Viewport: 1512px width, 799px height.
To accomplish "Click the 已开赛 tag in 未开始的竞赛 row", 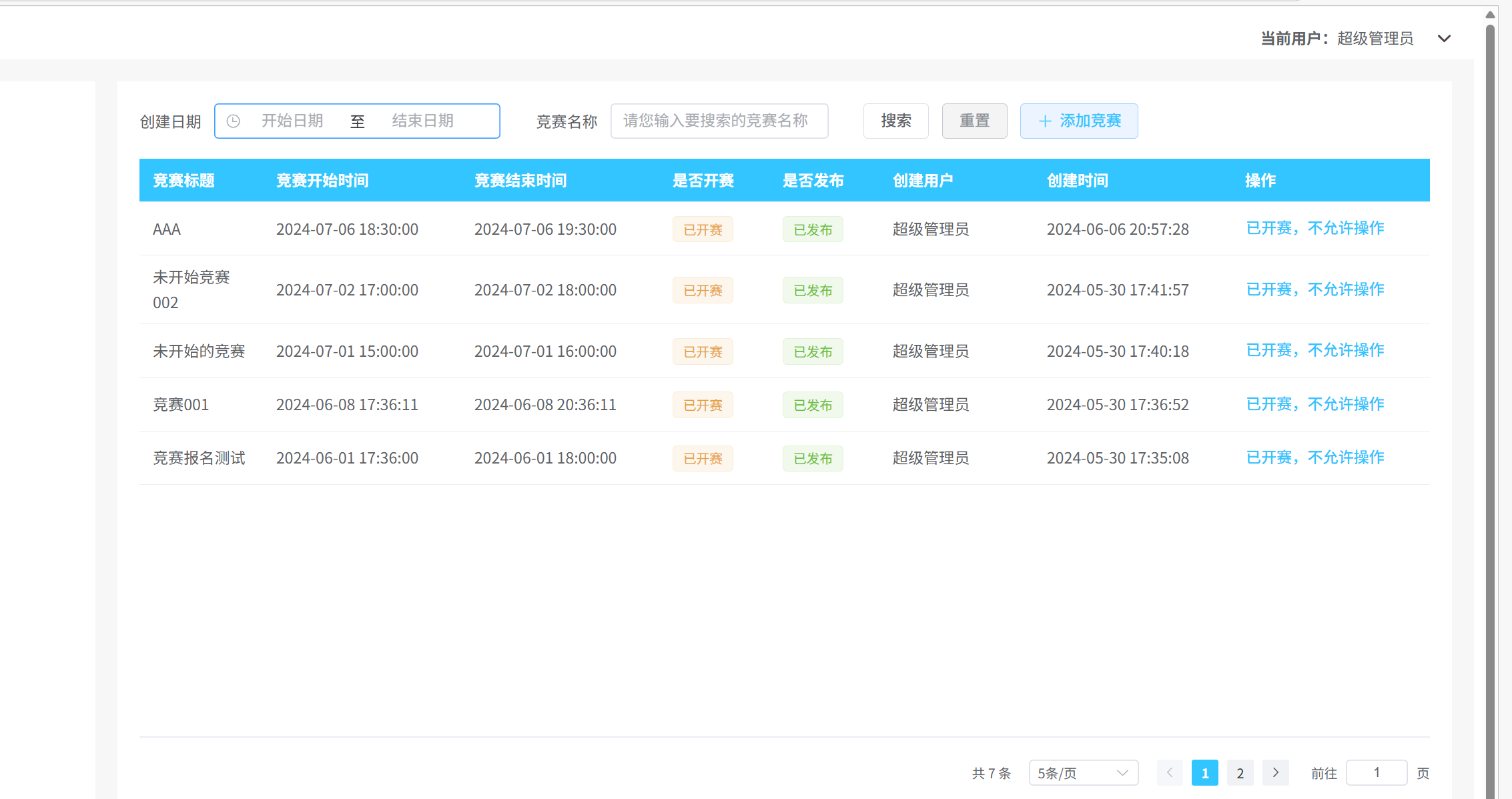I will point(703,352).
